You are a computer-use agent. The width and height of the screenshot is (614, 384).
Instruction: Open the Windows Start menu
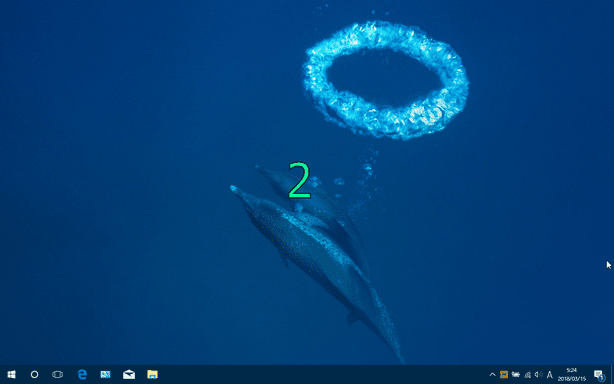(11, 375)
